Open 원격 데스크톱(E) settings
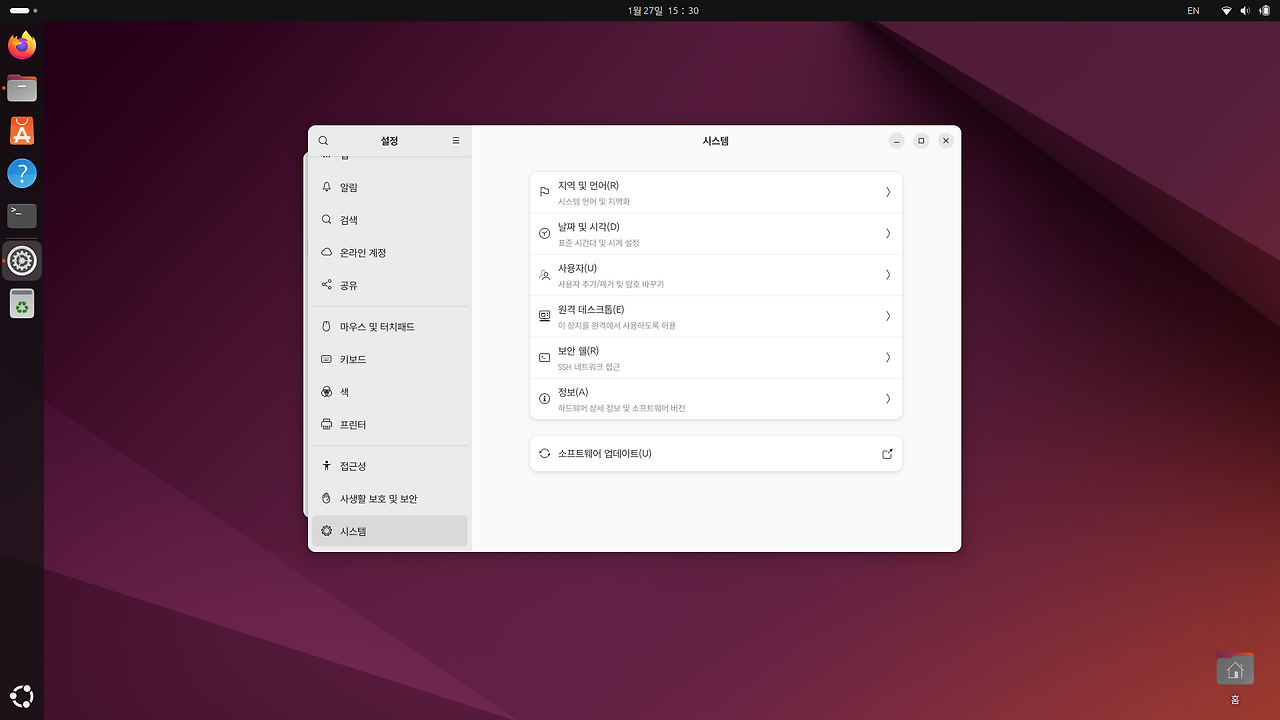The height and width of the screenshot is (720, 1280). tap(716, 316)
